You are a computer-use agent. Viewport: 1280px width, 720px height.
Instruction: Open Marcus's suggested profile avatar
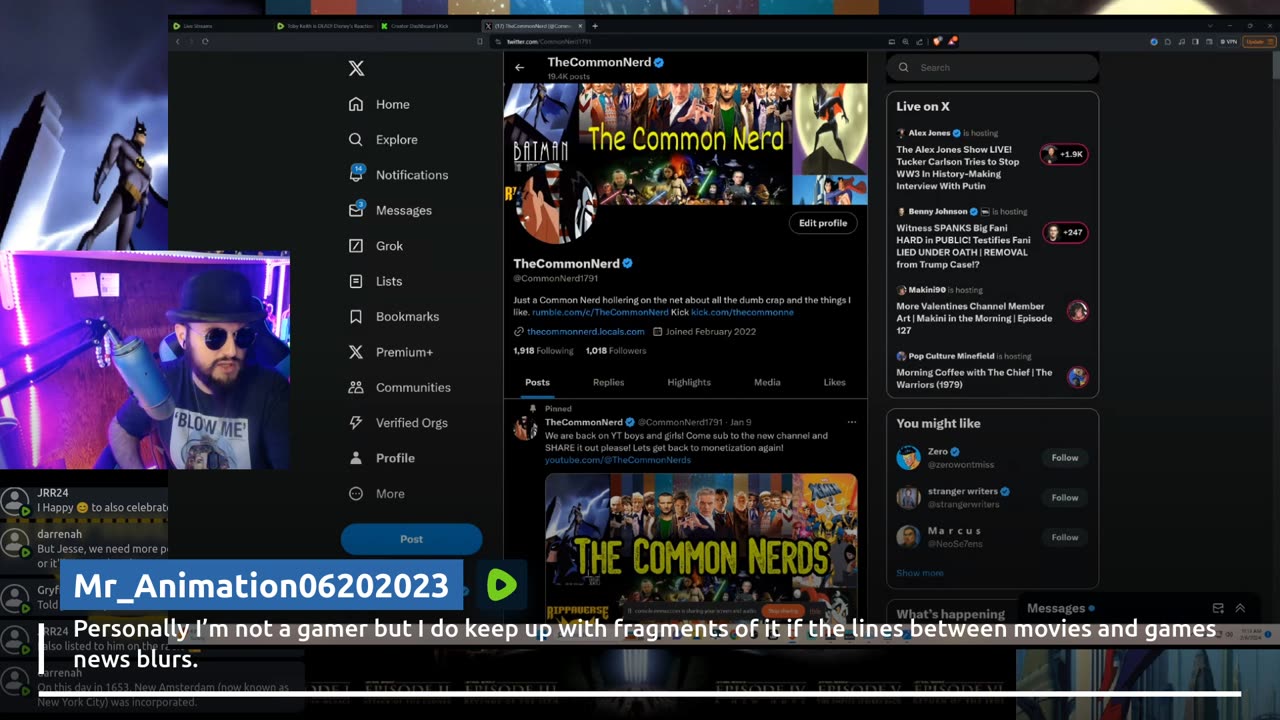(908, 537)
